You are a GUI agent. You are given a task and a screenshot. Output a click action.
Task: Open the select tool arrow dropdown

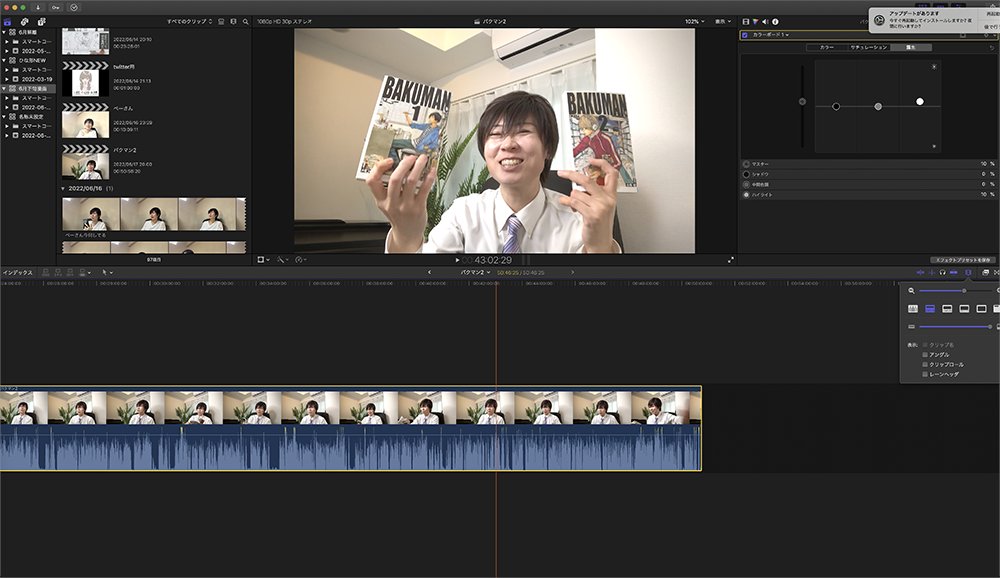pos(107,272)
